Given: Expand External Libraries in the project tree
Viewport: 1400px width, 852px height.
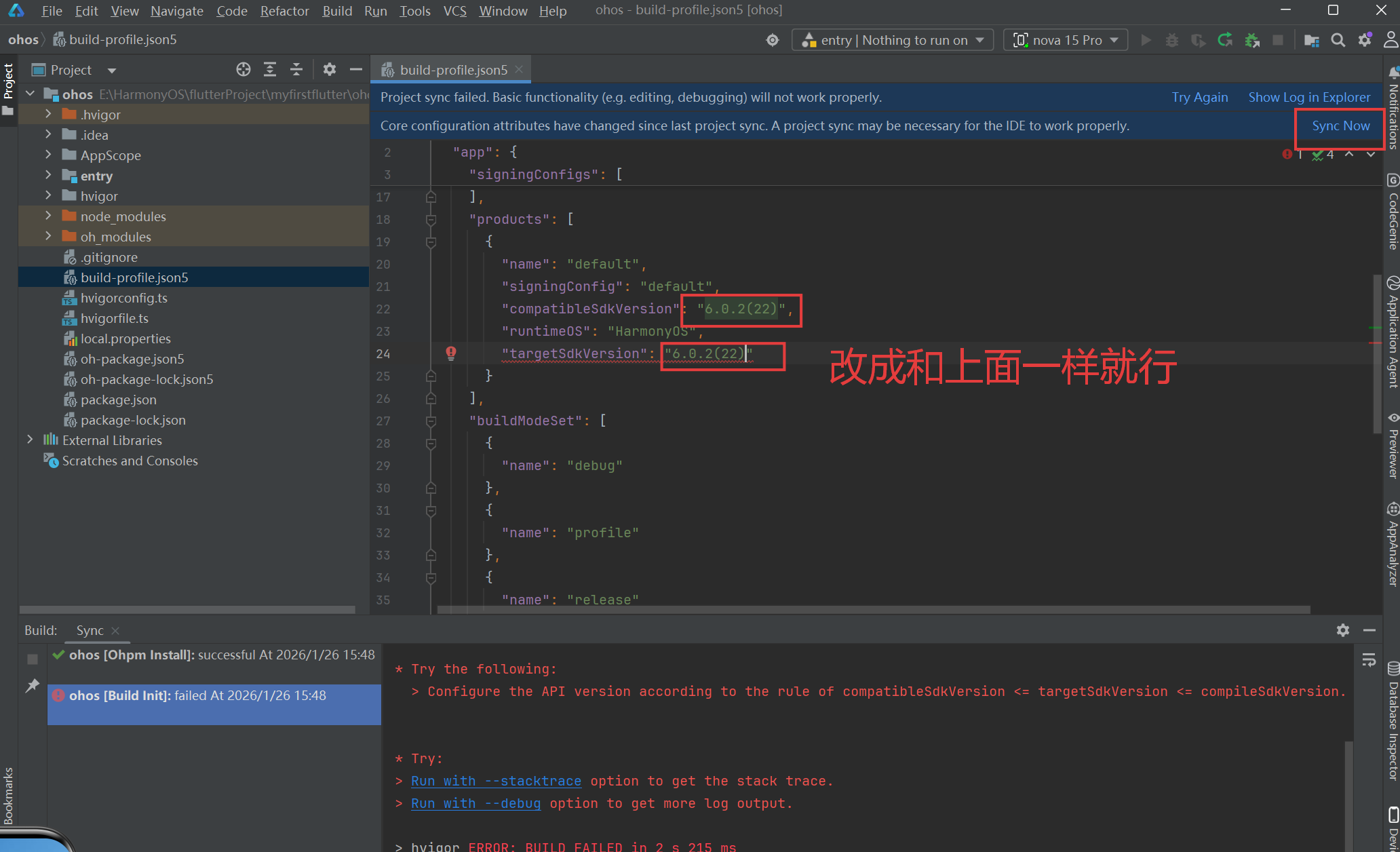Looking at the screenshot, I should (x=30, y=440).
